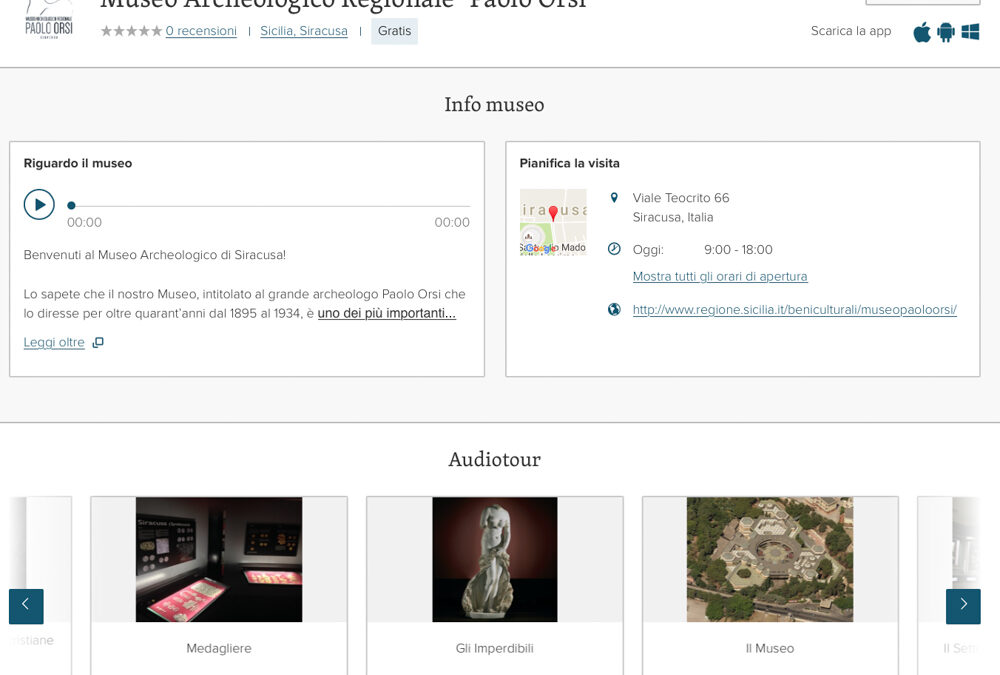
Task: Open the 0 recensioni link
Action: point(201,31)
